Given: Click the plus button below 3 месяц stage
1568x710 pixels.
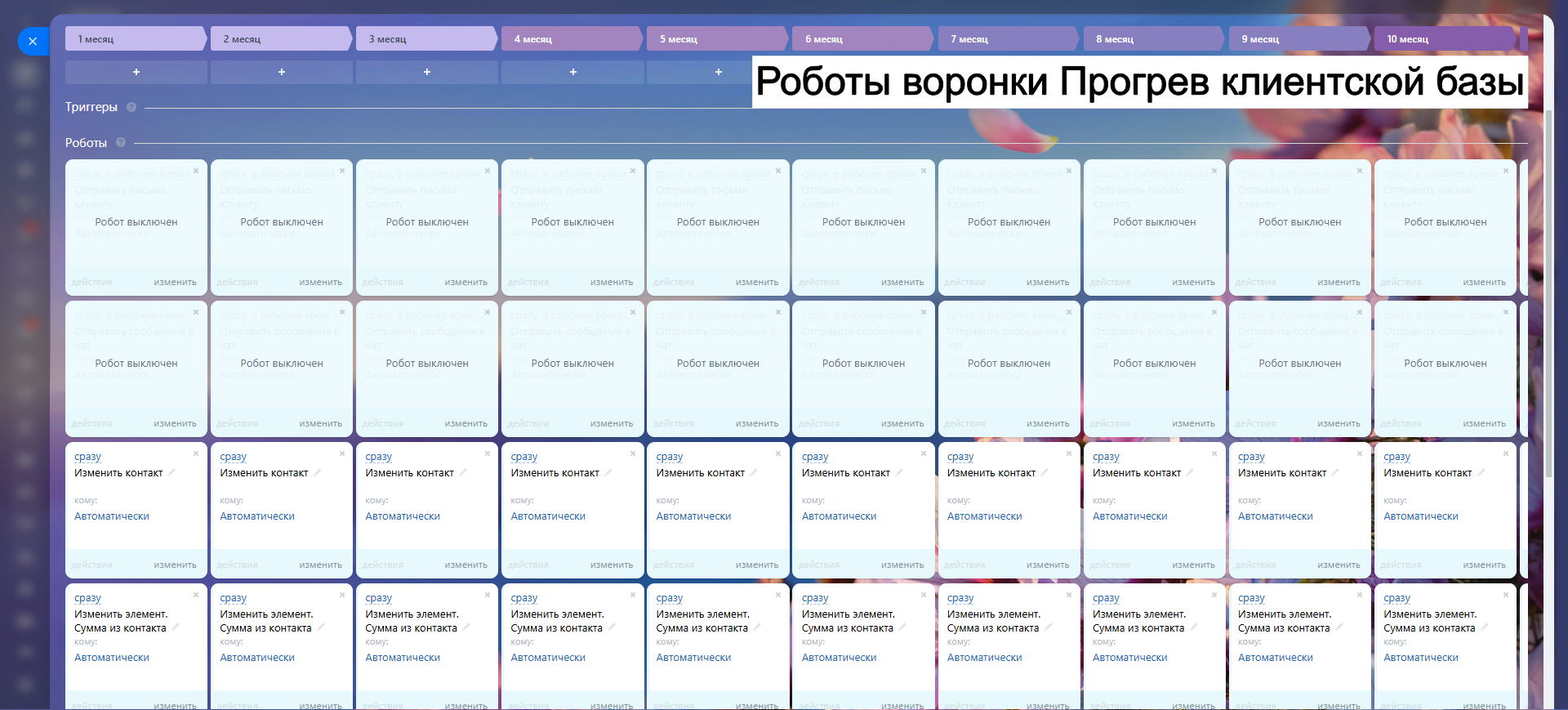Looking at the screenshot, I should coord(426,72).
